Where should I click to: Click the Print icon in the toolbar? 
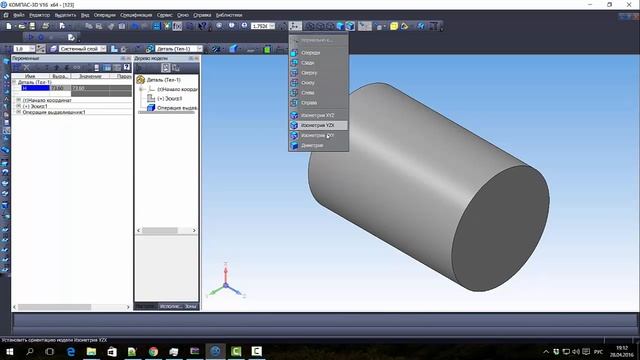pos(45,26)
